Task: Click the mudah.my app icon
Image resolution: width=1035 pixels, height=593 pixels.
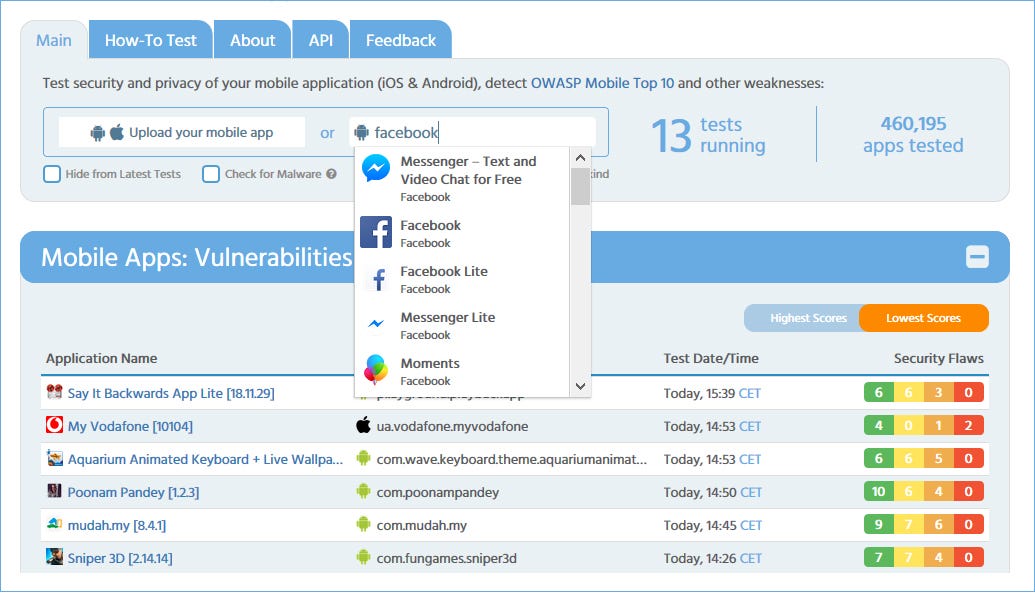Action: point(54,524)
